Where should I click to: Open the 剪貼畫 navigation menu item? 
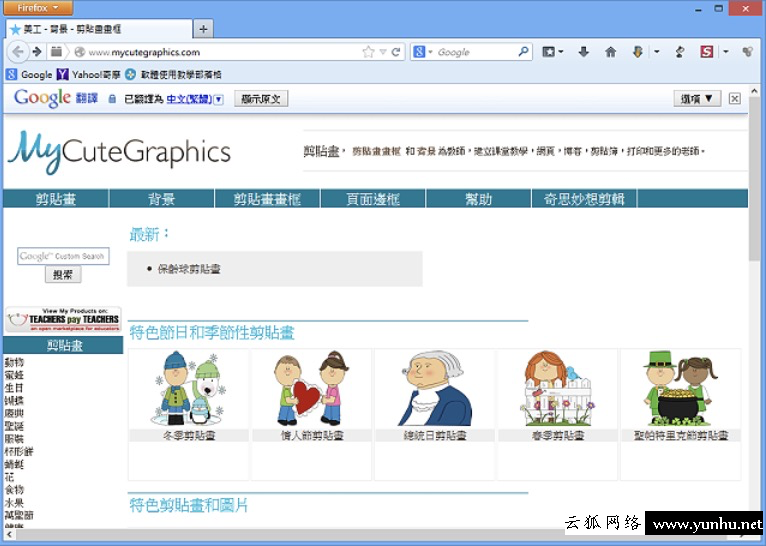[56, 199]
